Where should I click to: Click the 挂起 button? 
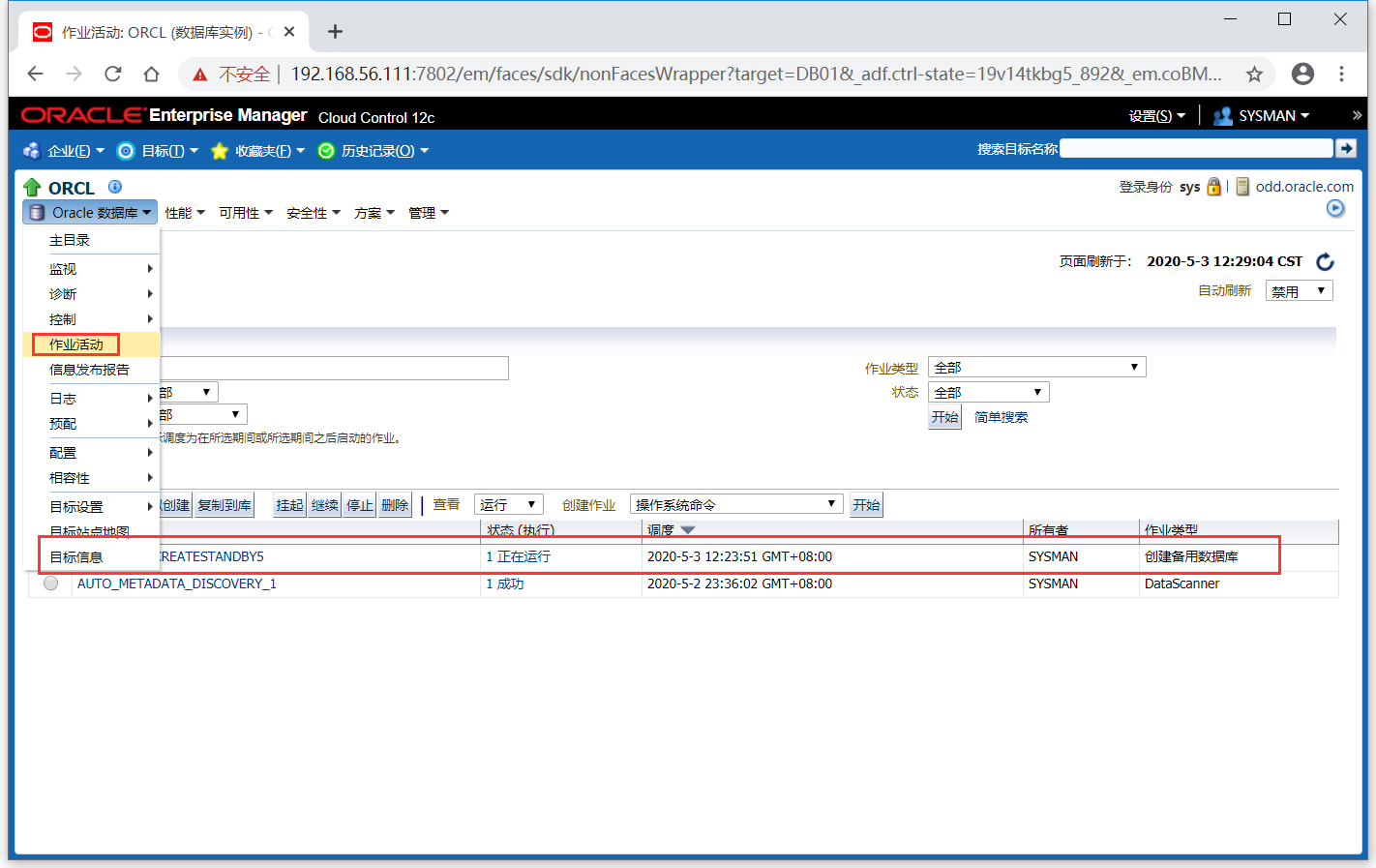click(x=289, y=505)
